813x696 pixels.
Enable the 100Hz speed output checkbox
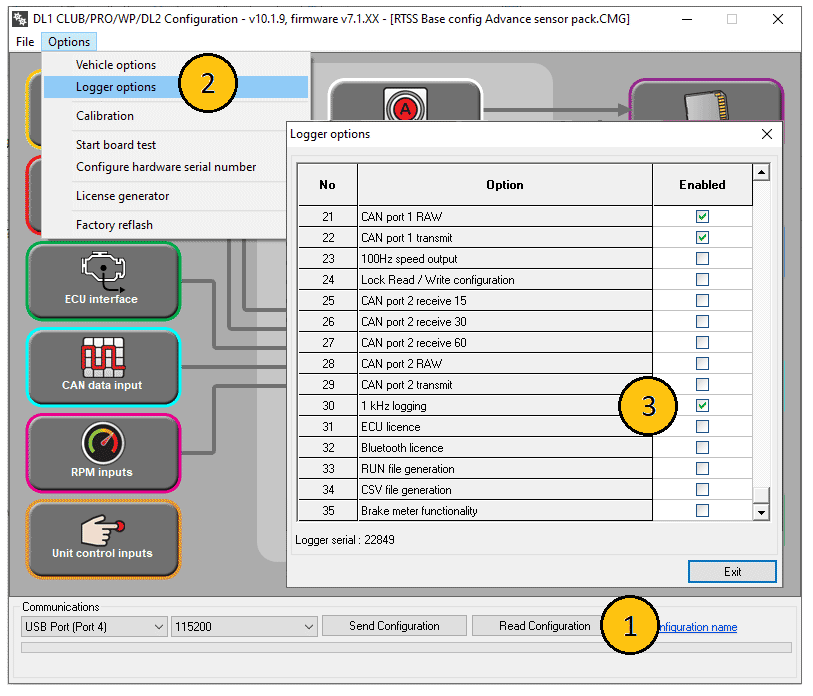[x=702, y=259]
